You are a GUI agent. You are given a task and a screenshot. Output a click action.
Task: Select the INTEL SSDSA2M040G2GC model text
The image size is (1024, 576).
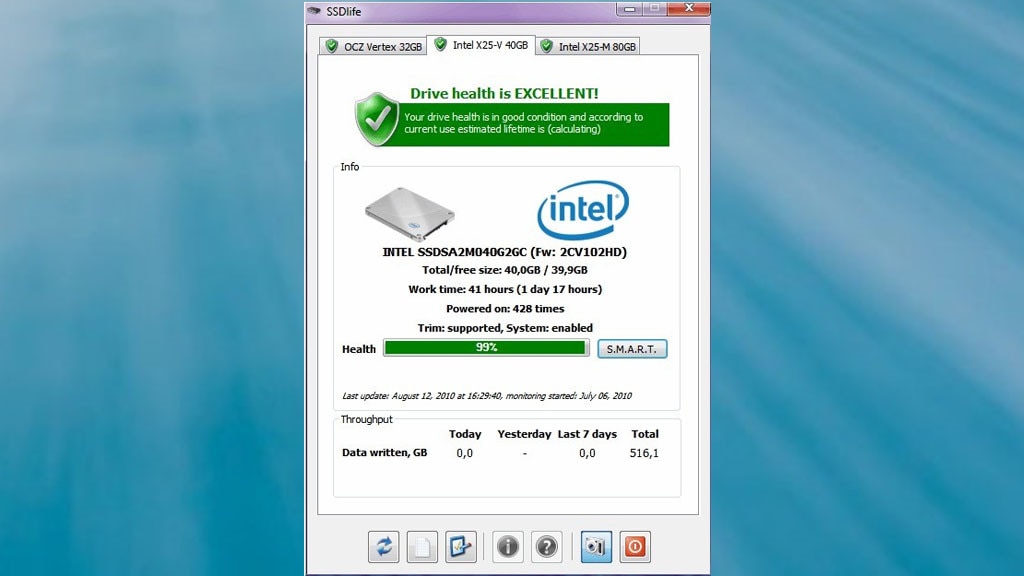504,252
